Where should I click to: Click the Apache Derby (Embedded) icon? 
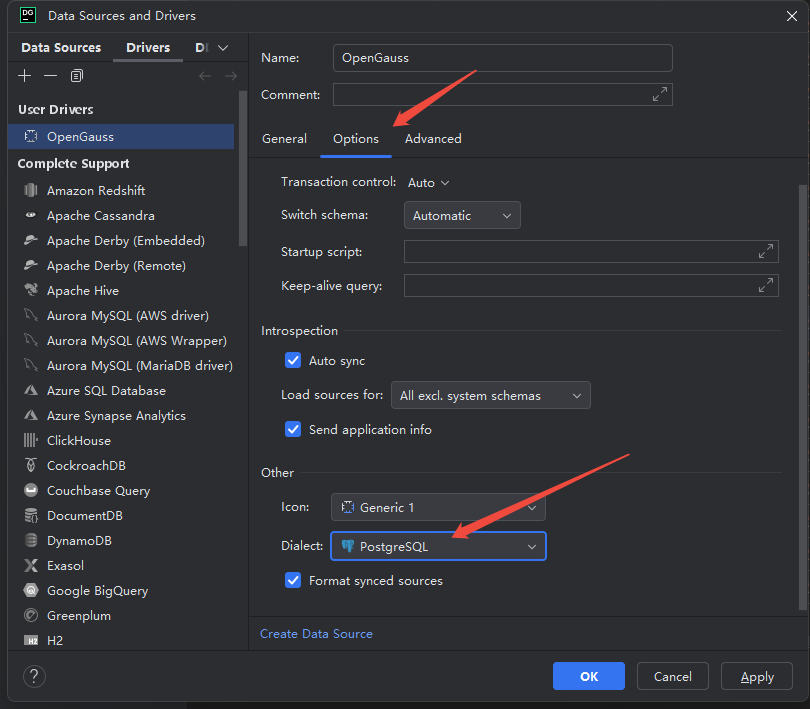pos(31,240)
